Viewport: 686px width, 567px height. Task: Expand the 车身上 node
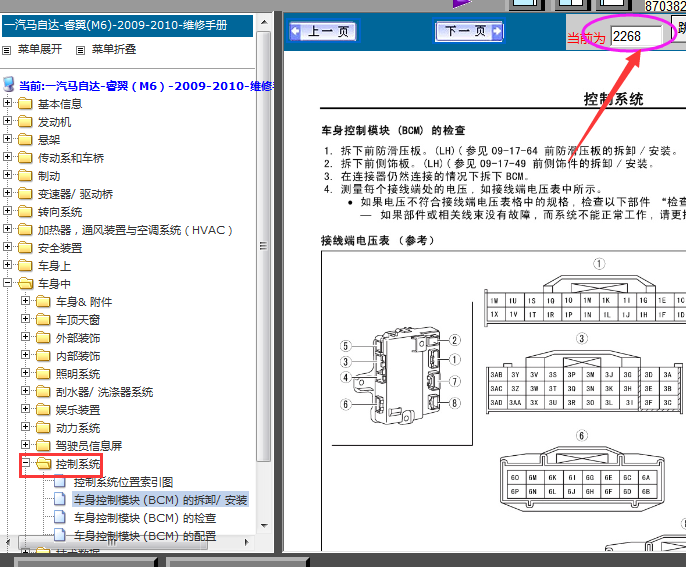point(7,265)
